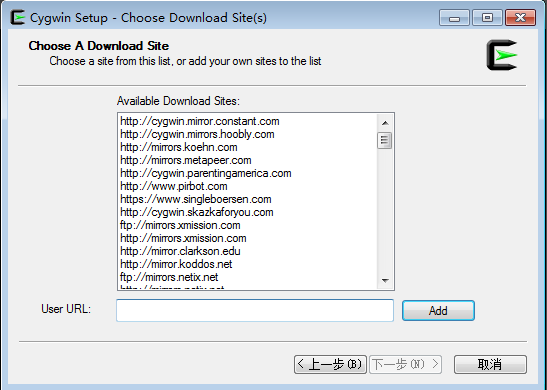
Task: Minimize the Cygwin Setup window
Action: click(x=454, y=17)
